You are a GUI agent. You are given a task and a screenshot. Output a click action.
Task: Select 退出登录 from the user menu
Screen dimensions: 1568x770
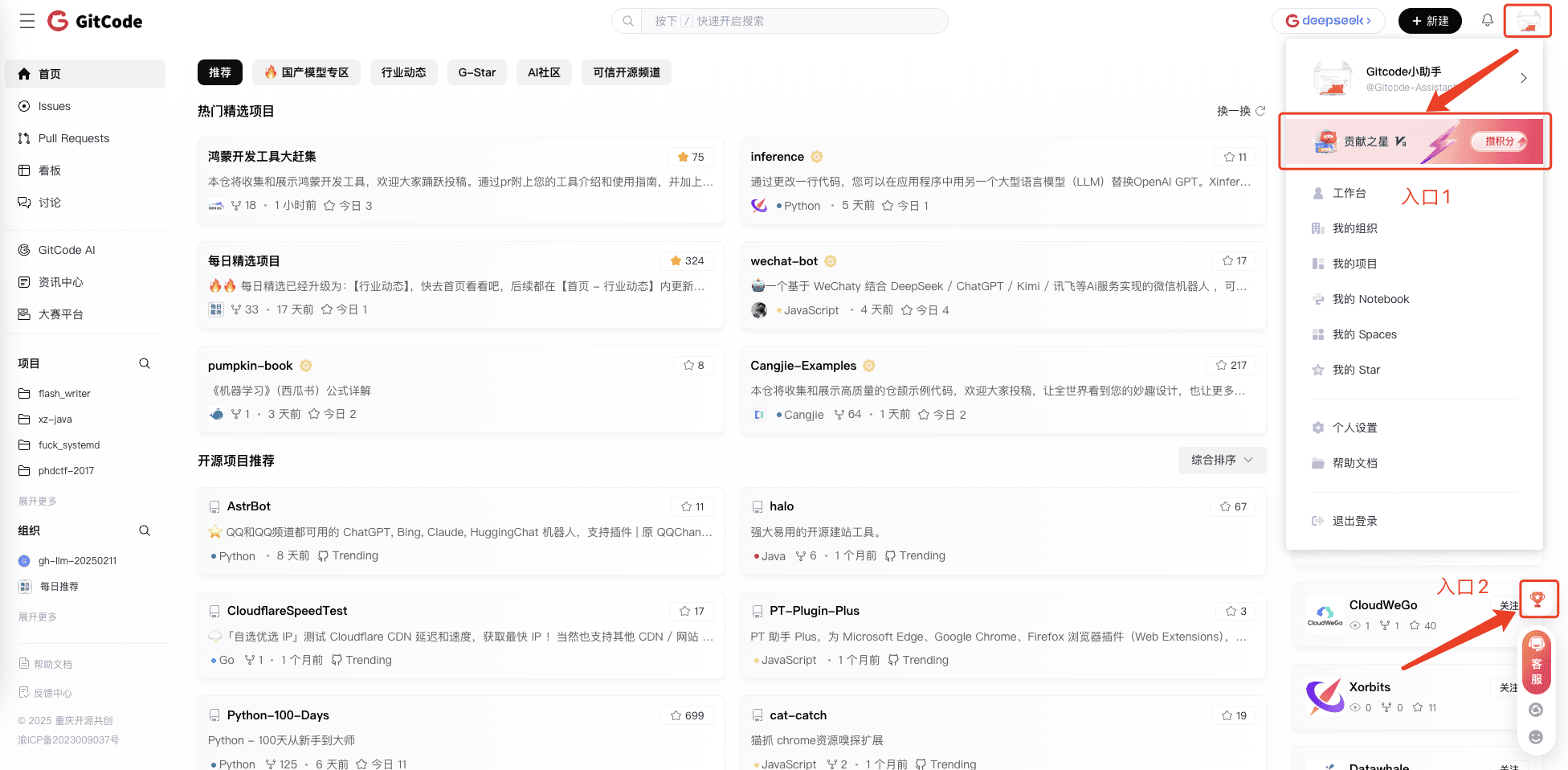(1354, 521)
